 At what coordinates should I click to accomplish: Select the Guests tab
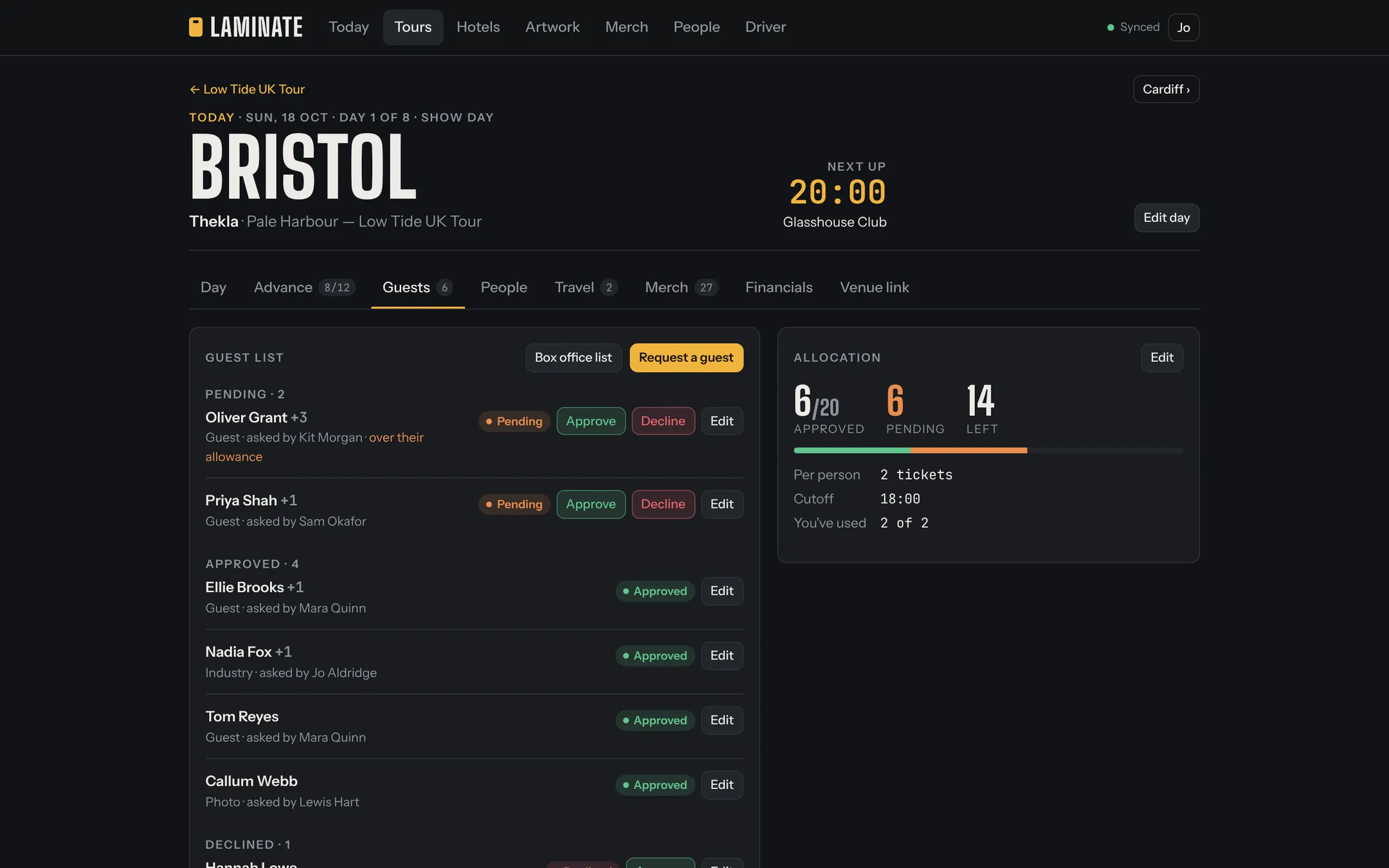coord(417,287)
